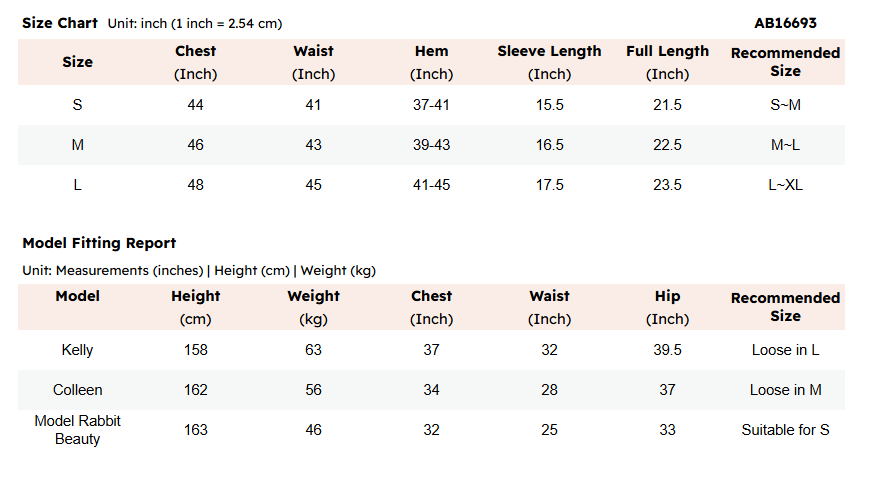Click the Model Rabbit Beauty name
875x482 pixels.
coord(78,430)
